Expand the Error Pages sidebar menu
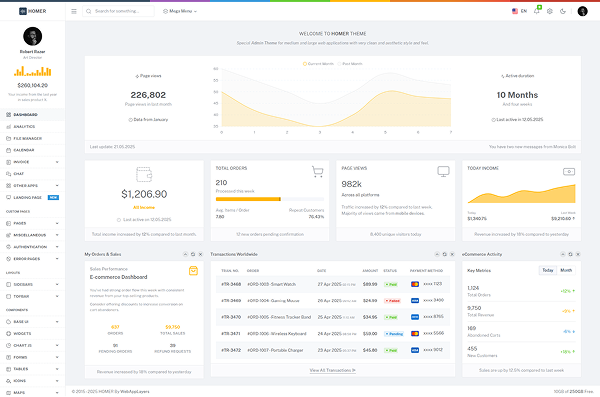This screenshot has height=397, width=600. (33, 259)
